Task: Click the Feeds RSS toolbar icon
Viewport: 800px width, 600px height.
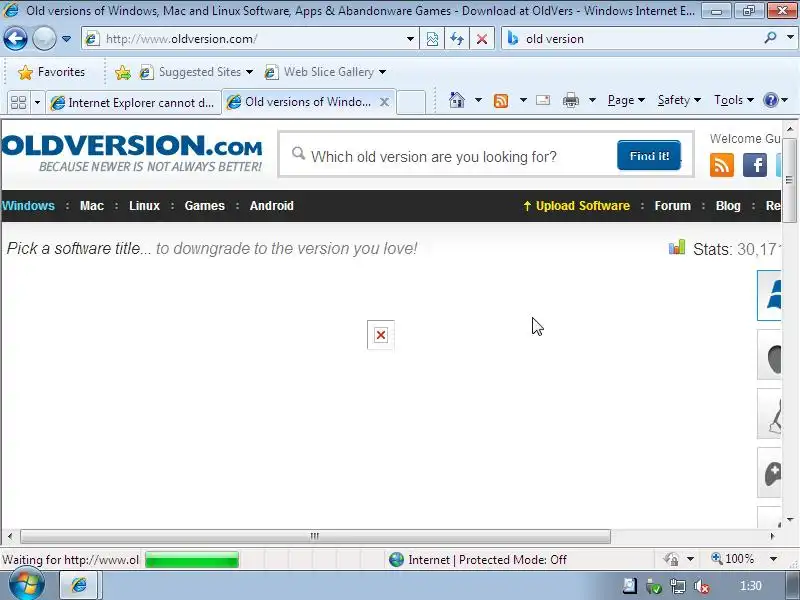Action: [501, 101]
